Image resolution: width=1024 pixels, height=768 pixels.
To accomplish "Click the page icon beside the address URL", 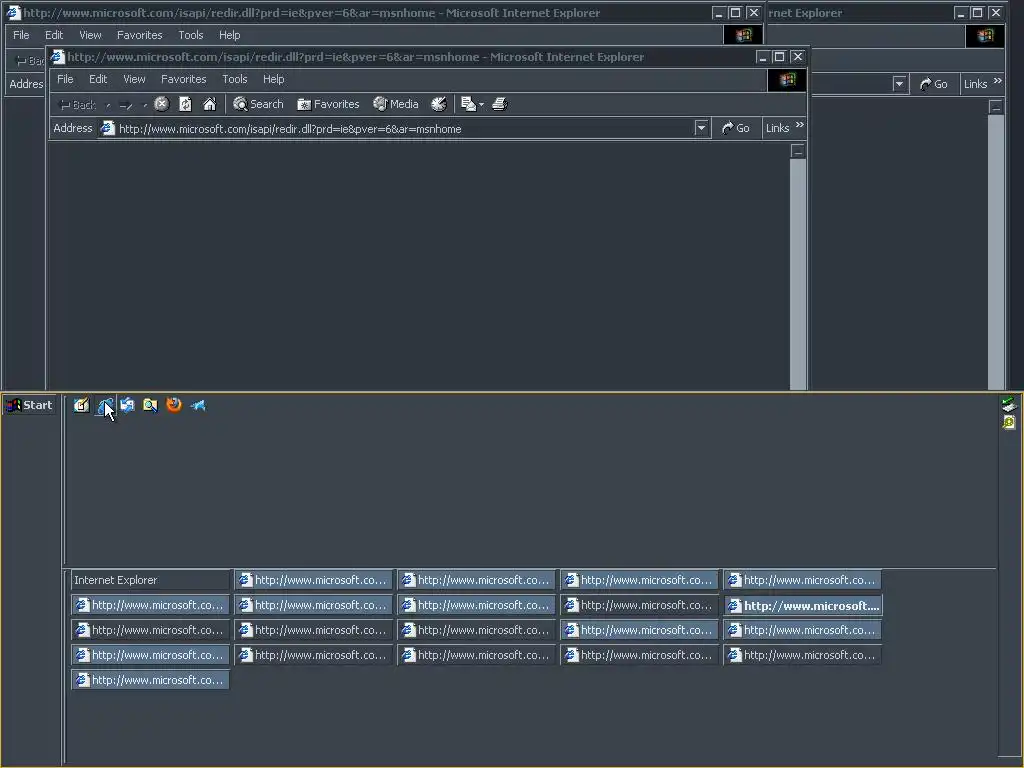I will point(107,129).
